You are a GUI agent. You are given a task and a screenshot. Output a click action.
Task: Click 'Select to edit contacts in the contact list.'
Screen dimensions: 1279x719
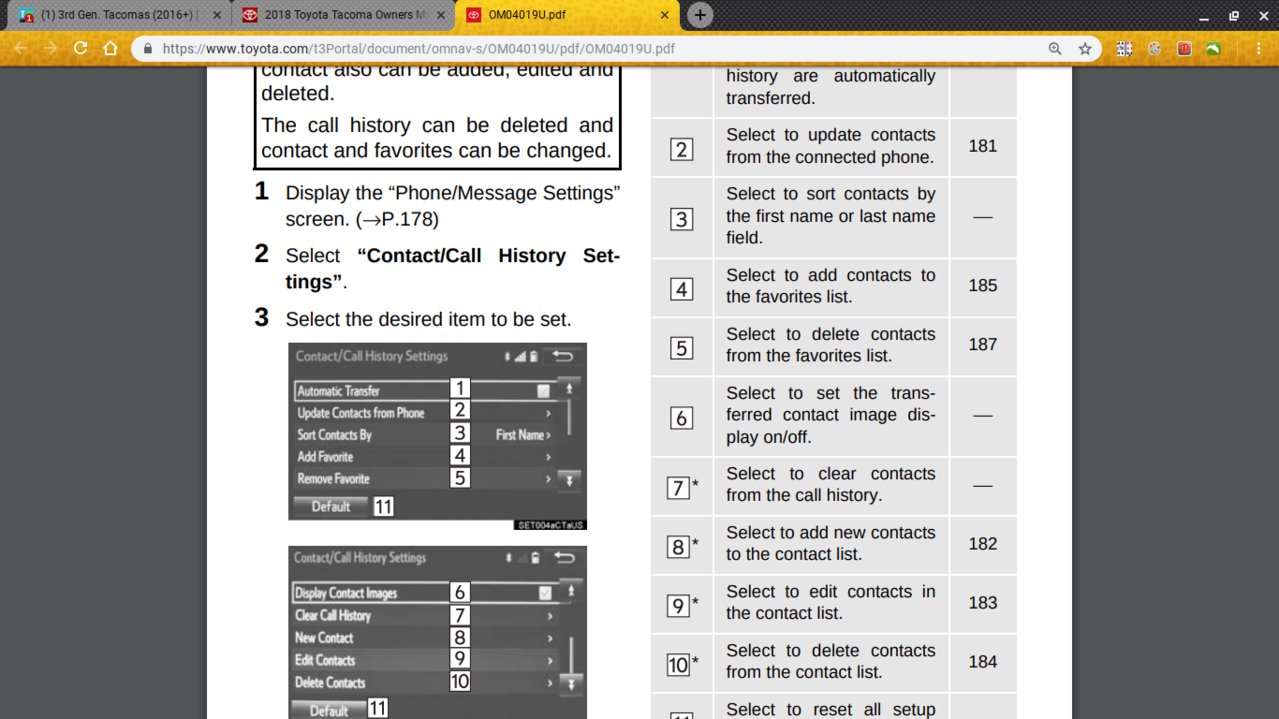tap(831, 602)
